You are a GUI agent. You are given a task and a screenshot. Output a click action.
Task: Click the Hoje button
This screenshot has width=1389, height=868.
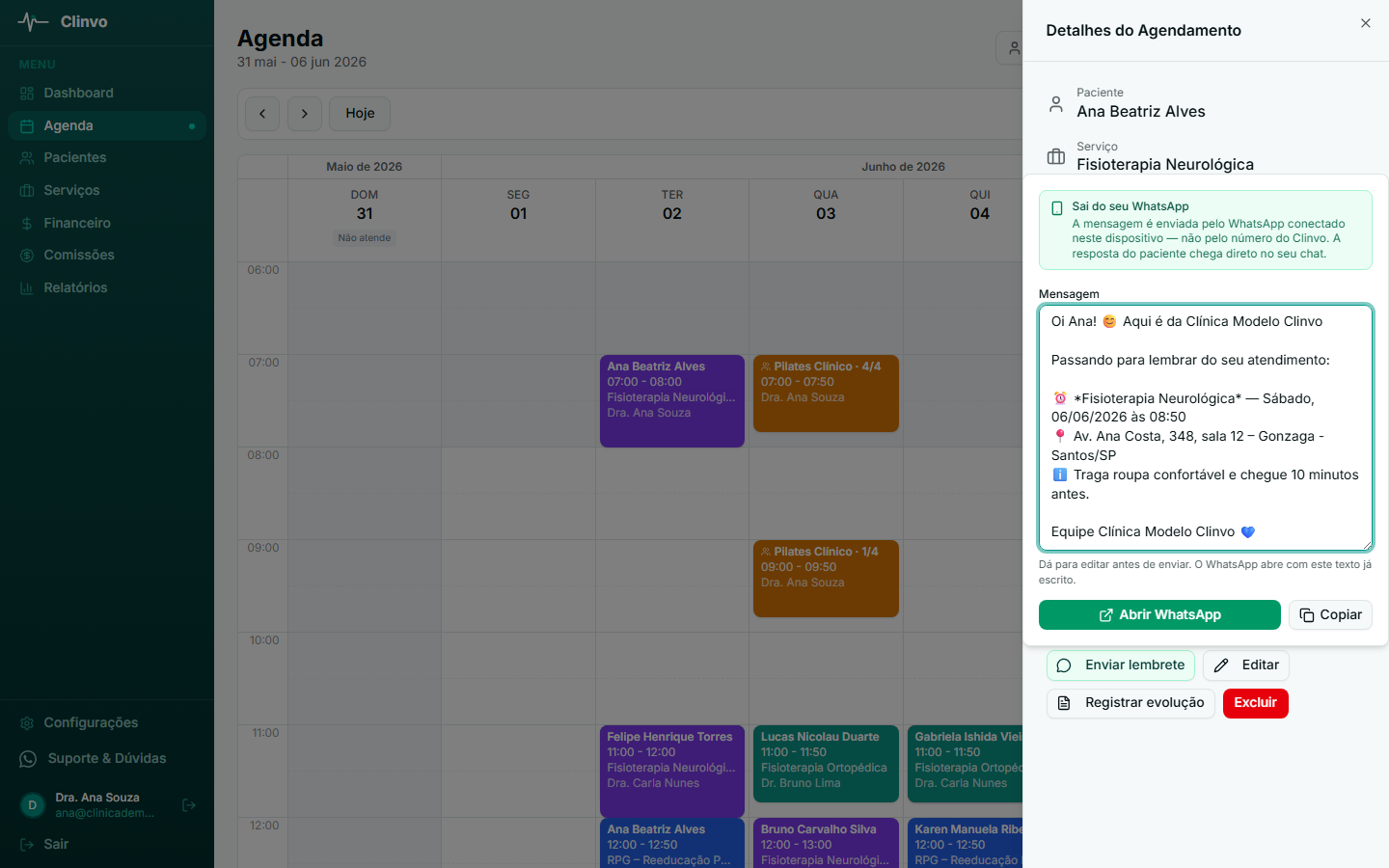click(x=360, y=114)
